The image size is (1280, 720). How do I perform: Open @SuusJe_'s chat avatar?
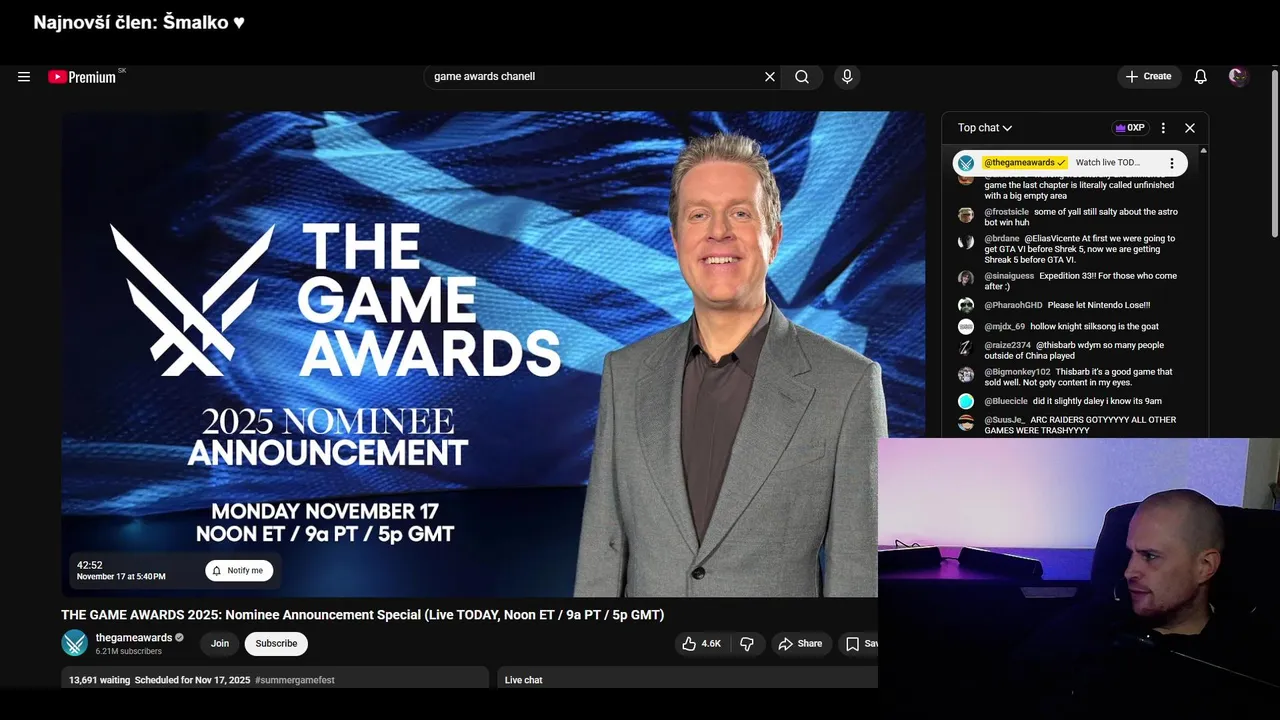click(966, 423)
